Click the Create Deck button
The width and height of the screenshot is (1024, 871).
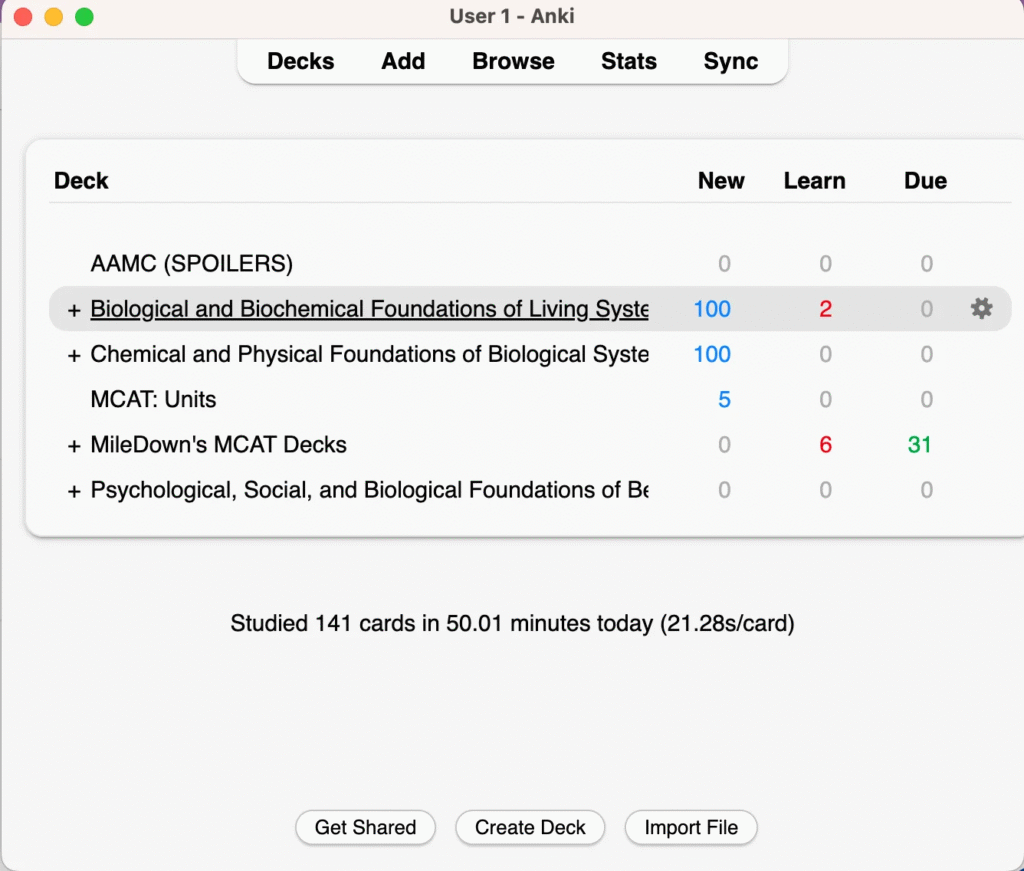click(x=530, y=827)
